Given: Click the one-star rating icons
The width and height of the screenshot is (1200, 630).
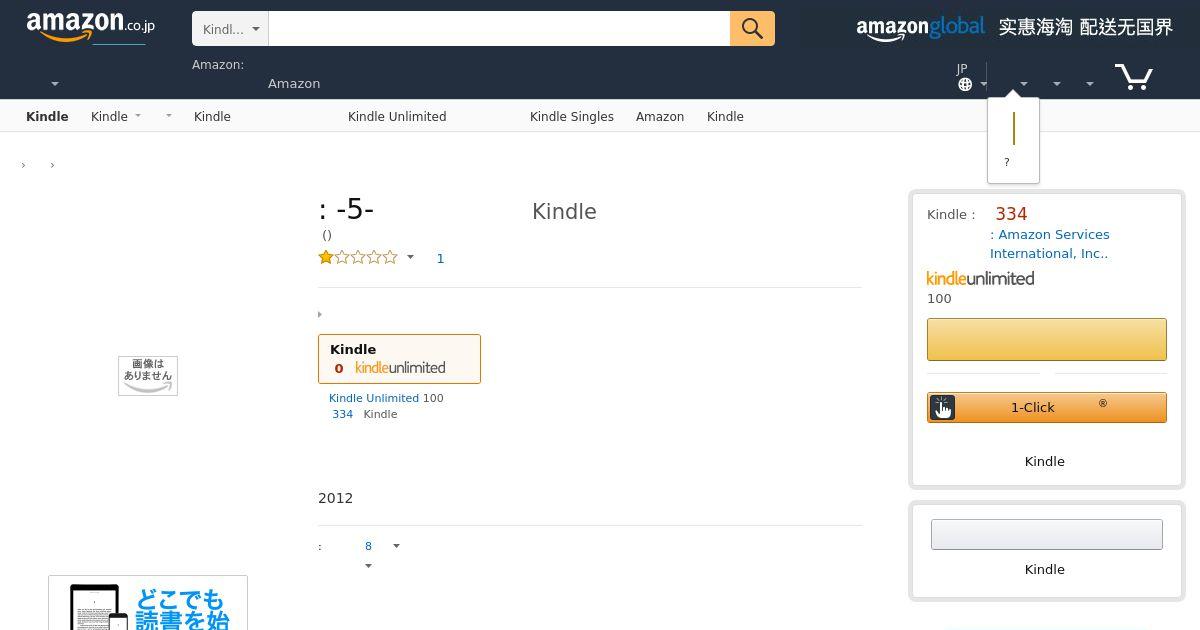Looking at the screenshot, I should (358, 258).
